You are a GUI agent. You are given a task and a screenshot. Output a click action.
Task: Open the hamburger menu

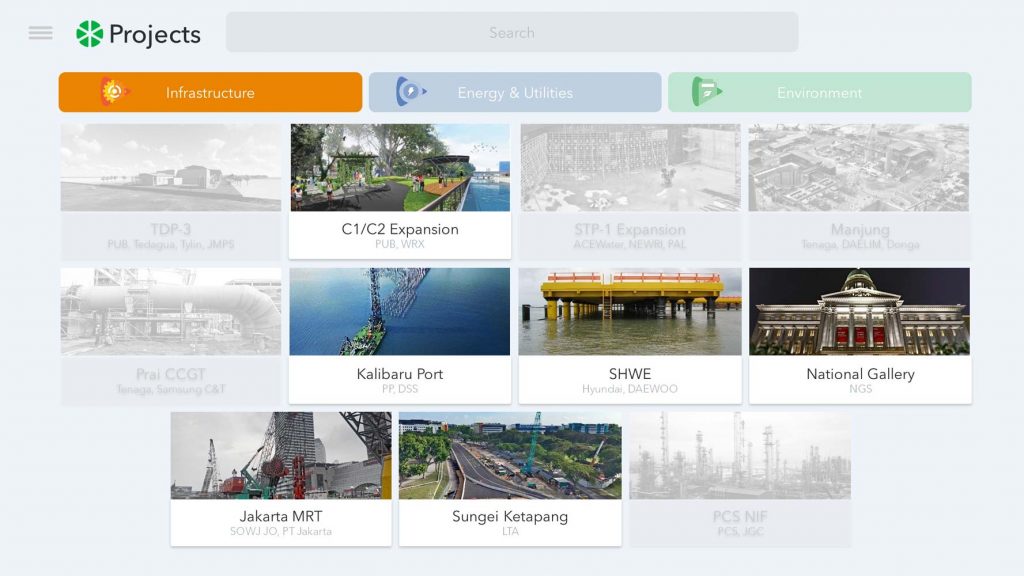pyautogui.click(x=40, y=33)
